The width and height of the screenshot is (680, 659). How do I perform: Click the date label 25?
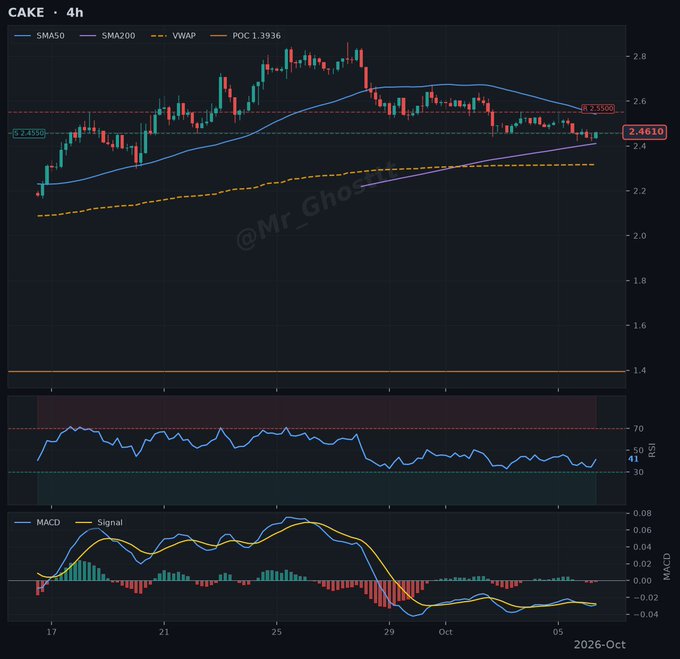coord(277,632)
